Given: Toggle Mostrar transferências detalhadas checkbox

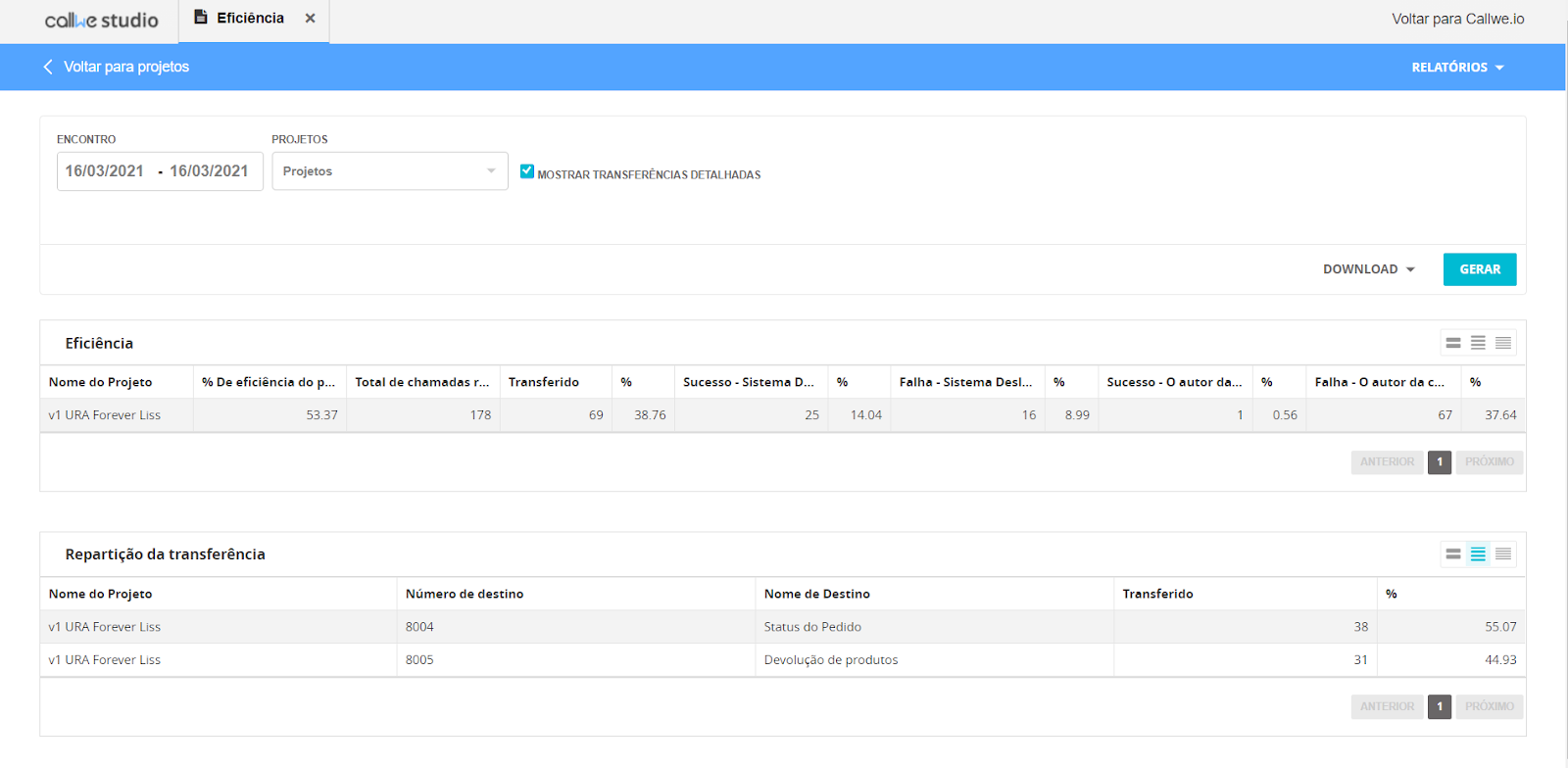Looking at the screenshot, I should click(x=527, y=171).
